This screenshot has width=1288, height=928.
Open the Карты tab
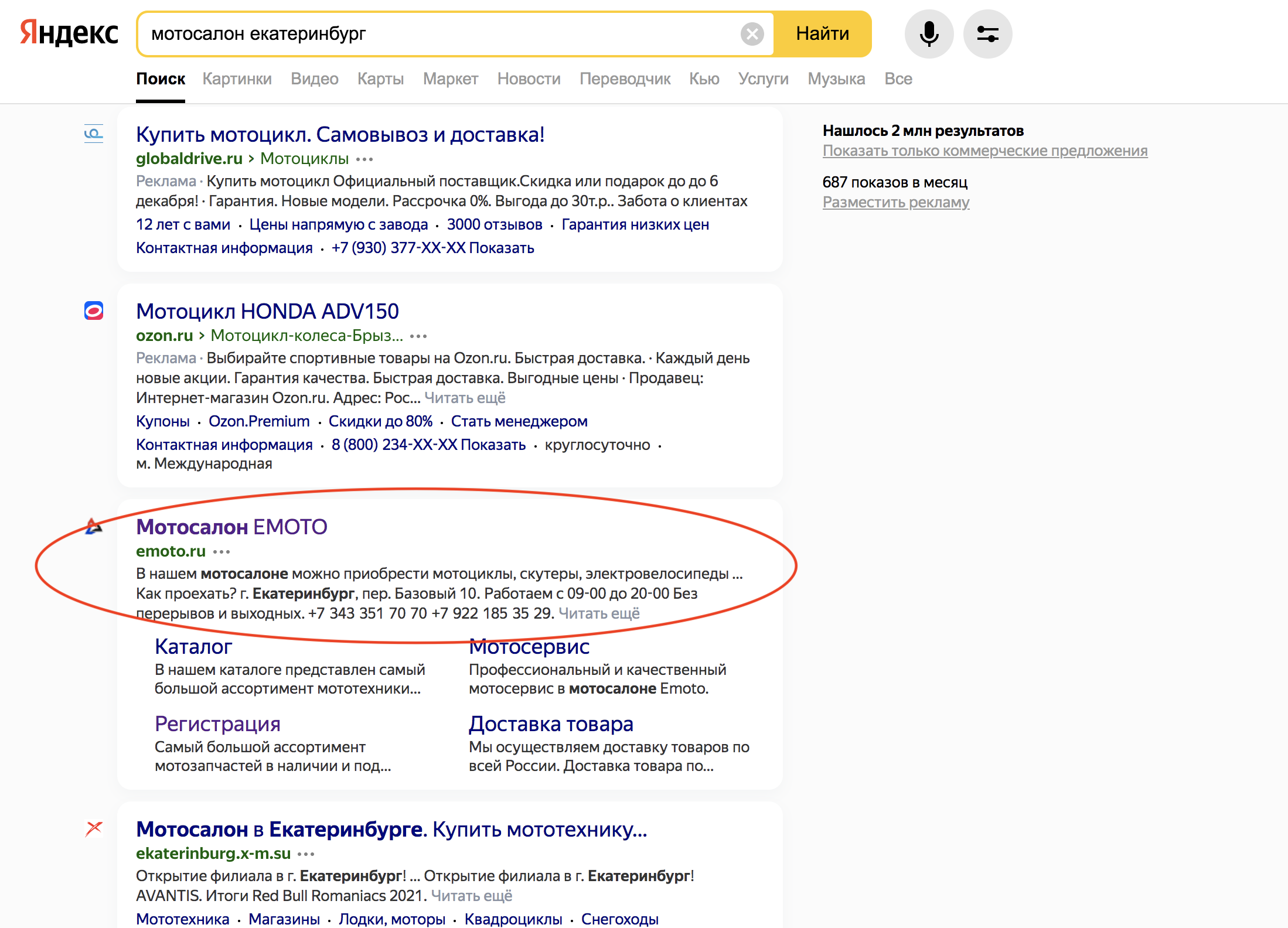click(x=380, y=79)
